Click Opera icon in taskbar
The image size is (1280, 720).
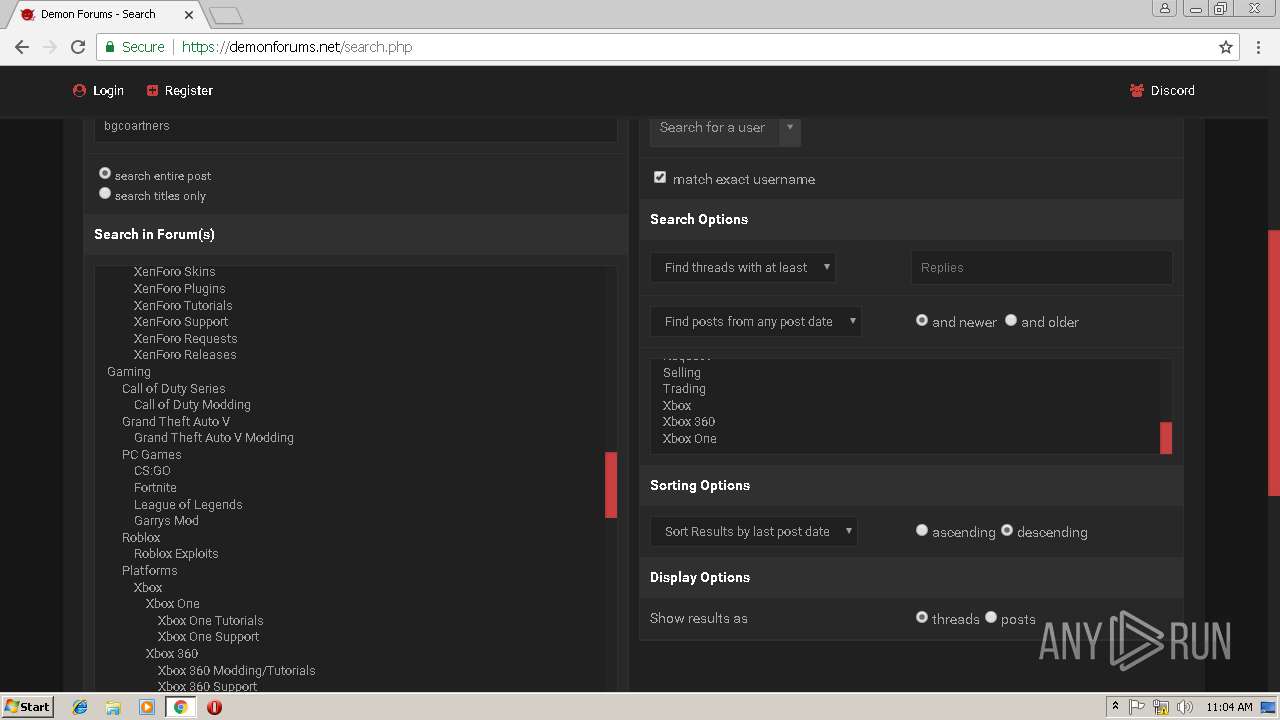[x=214, y=707]
